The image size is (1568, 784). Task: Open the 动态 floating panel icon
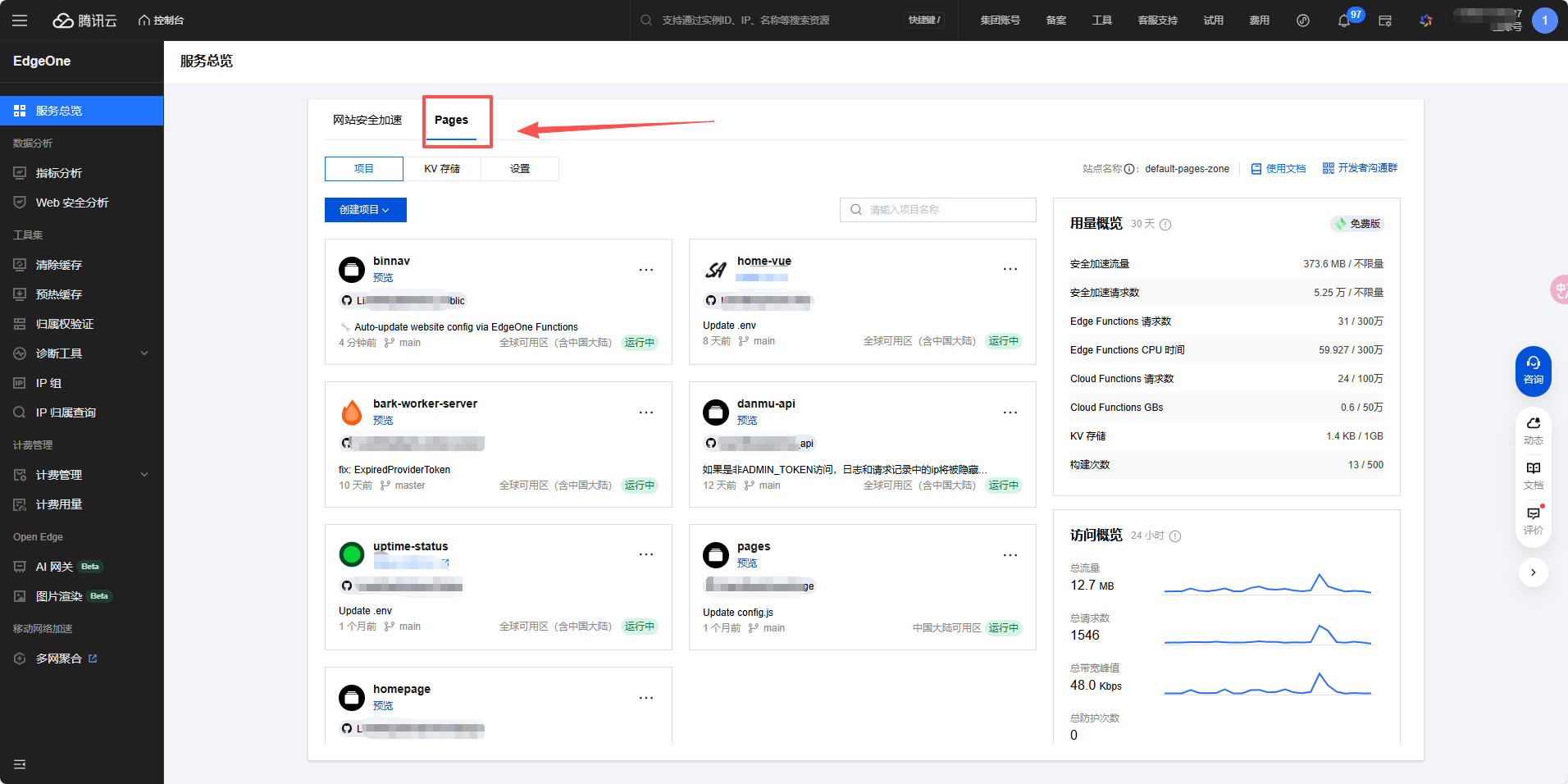pos(1534,431)
